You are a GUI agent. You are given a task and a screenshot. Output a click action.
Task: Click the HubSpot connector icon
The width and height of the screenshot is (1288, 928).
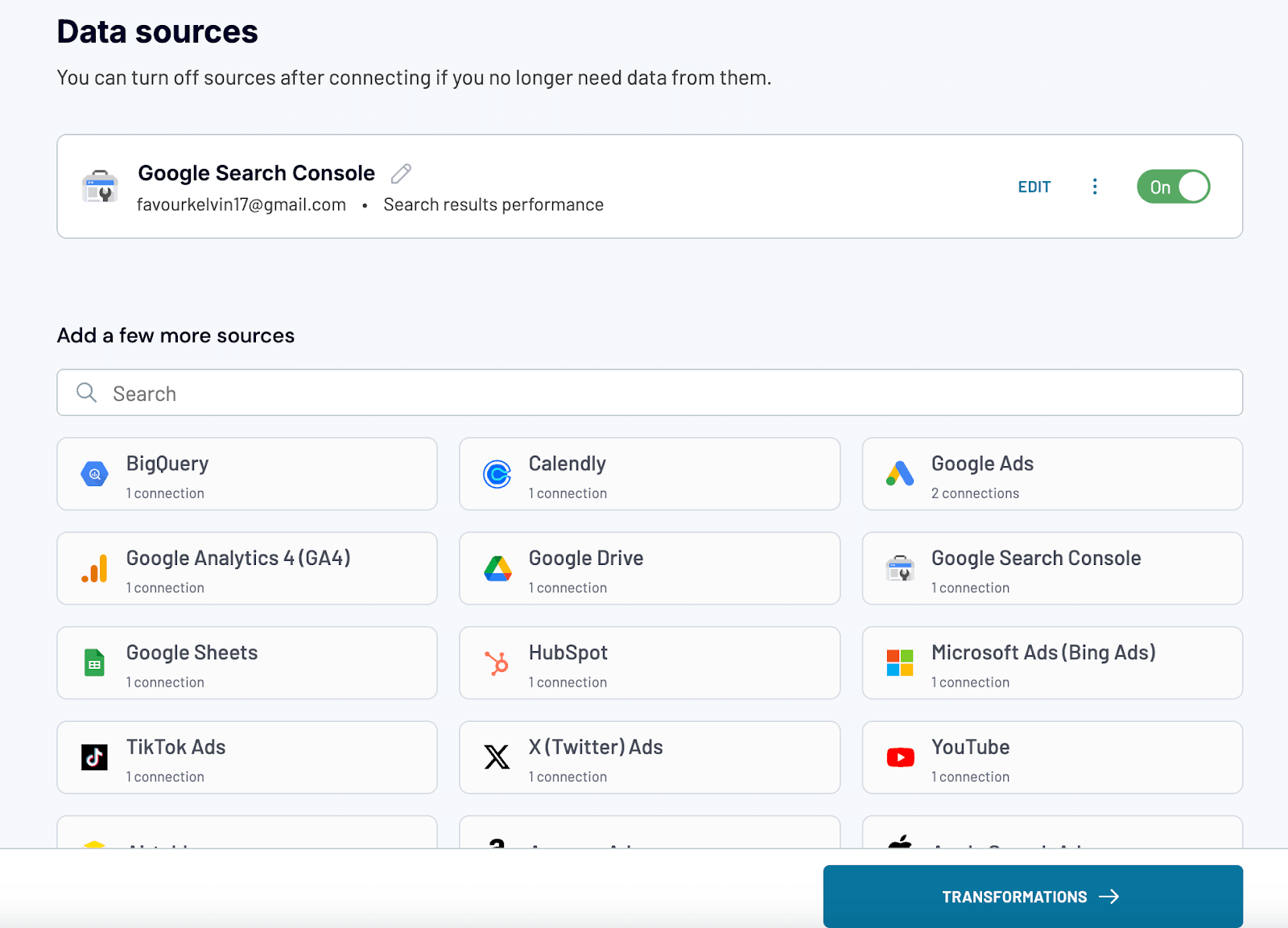pyautogui.click(x=497, y=663)
